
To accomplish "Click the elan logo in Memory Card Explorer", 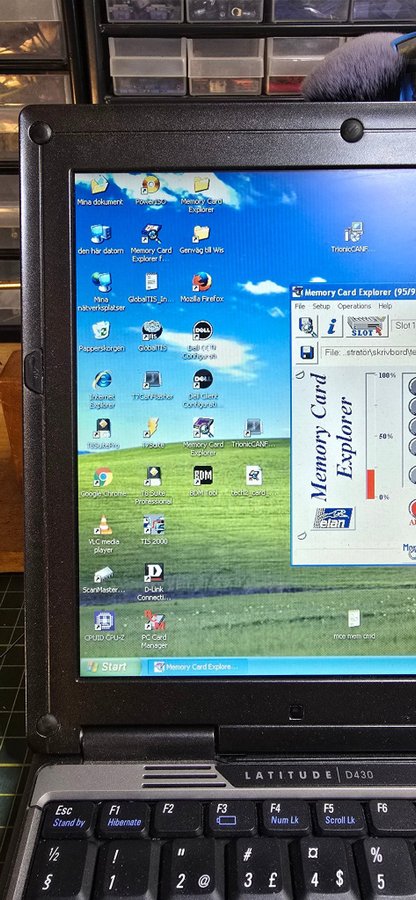I will [x=334, y=518].
